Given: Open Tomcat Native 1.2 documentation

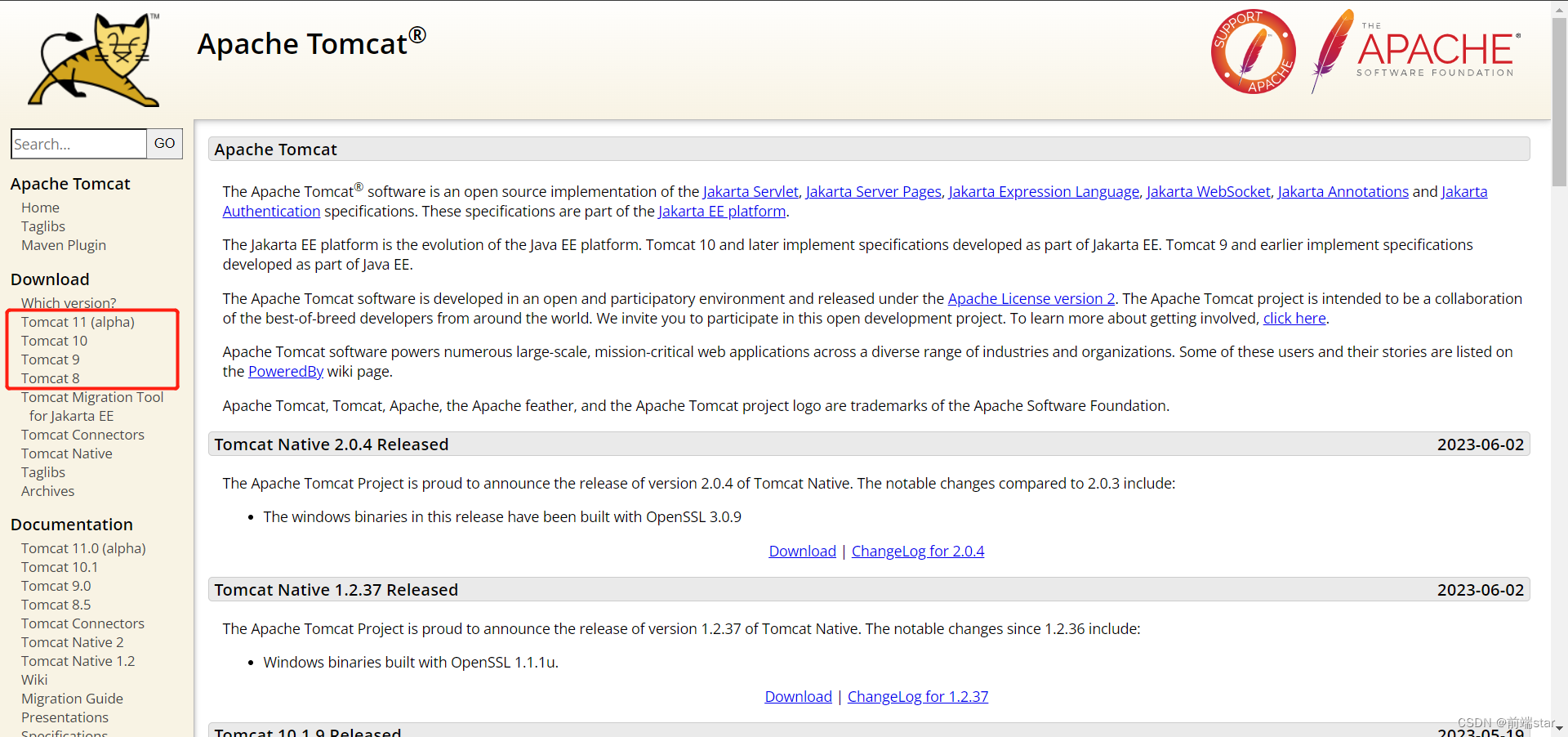Looking at the screenshot, I should pyautogui.click(x=78, y=661).
